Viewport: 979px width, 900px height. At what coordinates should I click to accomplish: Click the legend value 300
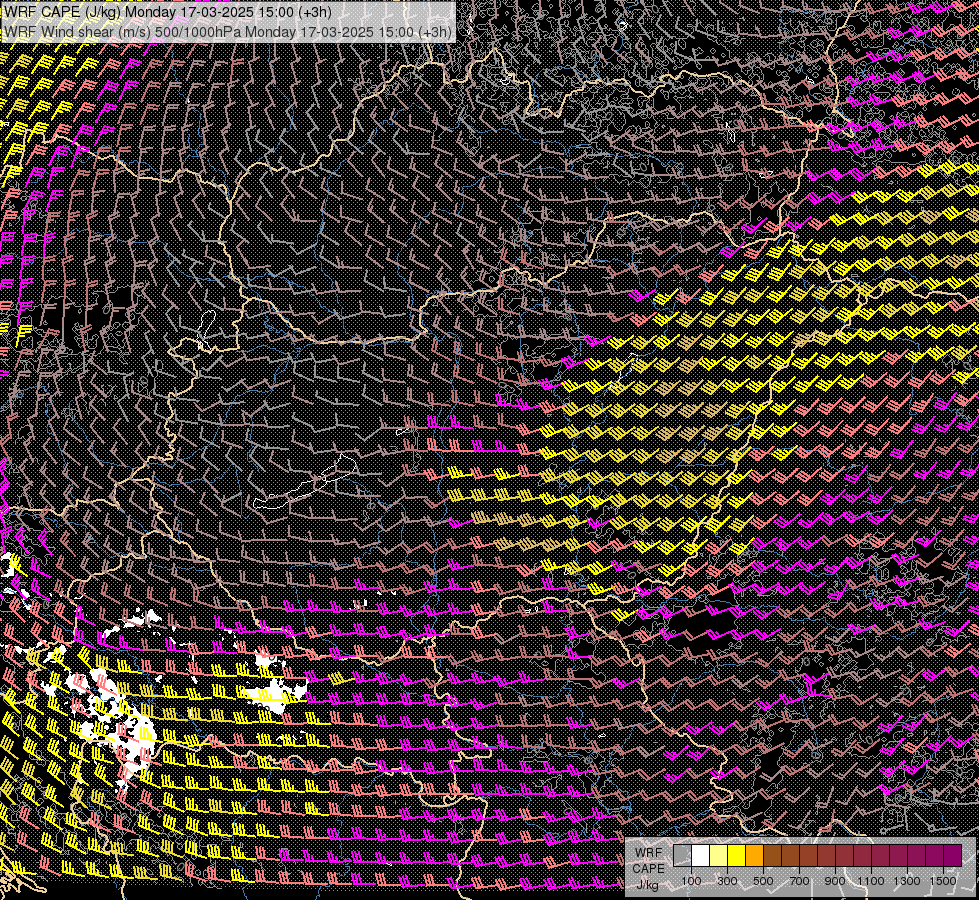point(727,881)
